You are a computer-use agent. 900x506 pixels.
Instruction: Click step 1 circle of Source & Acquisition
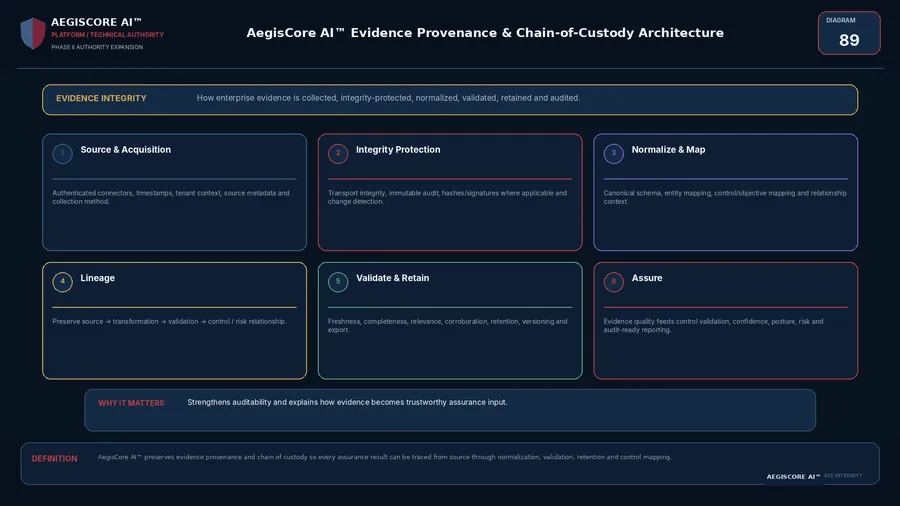coord(63,153)
